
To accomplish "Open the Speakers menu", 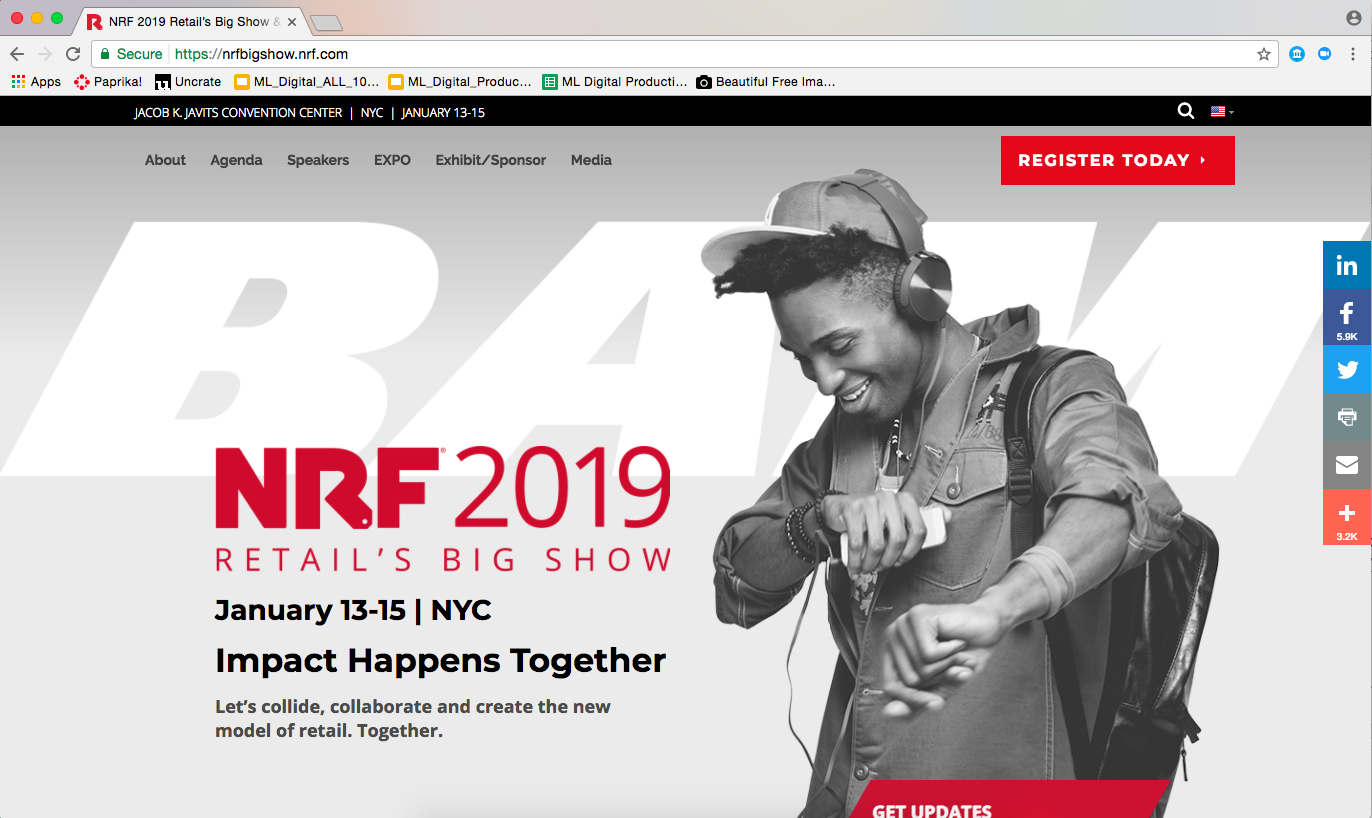I will click(x=318, y=160).
